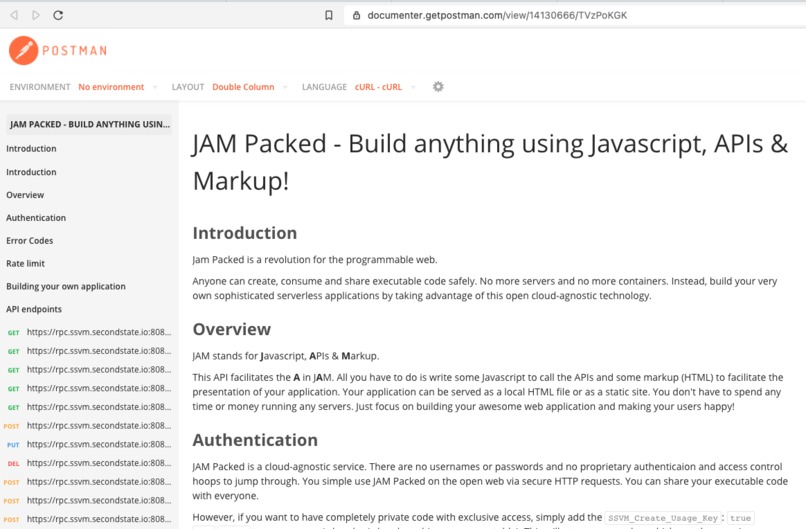This screenshot has height=529, width=806.
Task: Click the Authentication heading in the content
Action: [x=255, y=440]
